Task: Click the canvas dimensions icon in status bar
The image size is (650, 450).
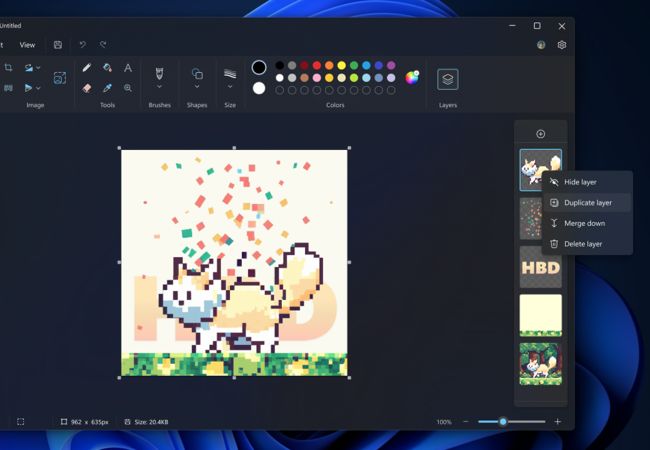Action: (x=64, y=422)
